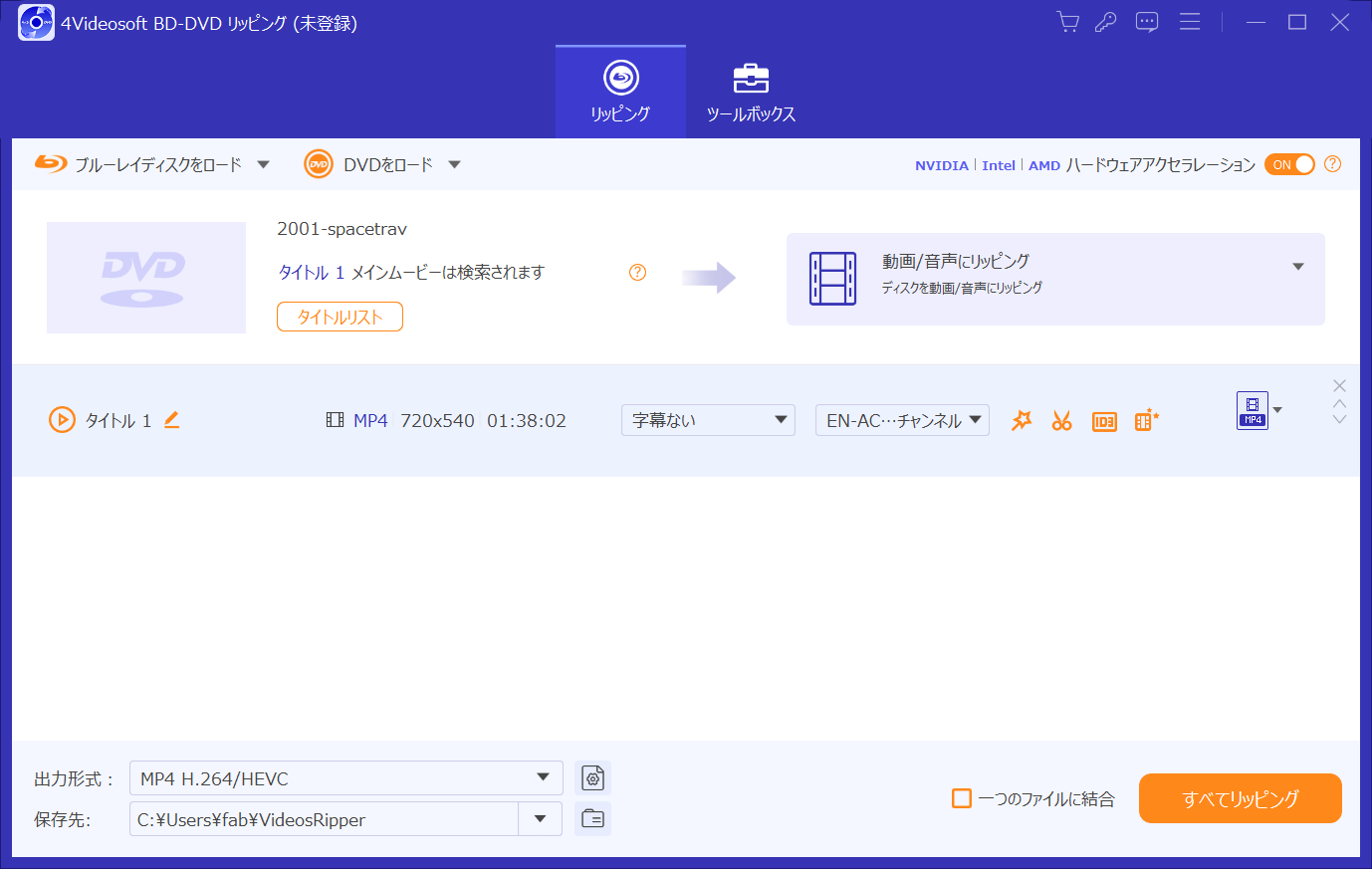Open 出力形式 MP4 H.264/HEVC dropdown

[x=346, y=778]
